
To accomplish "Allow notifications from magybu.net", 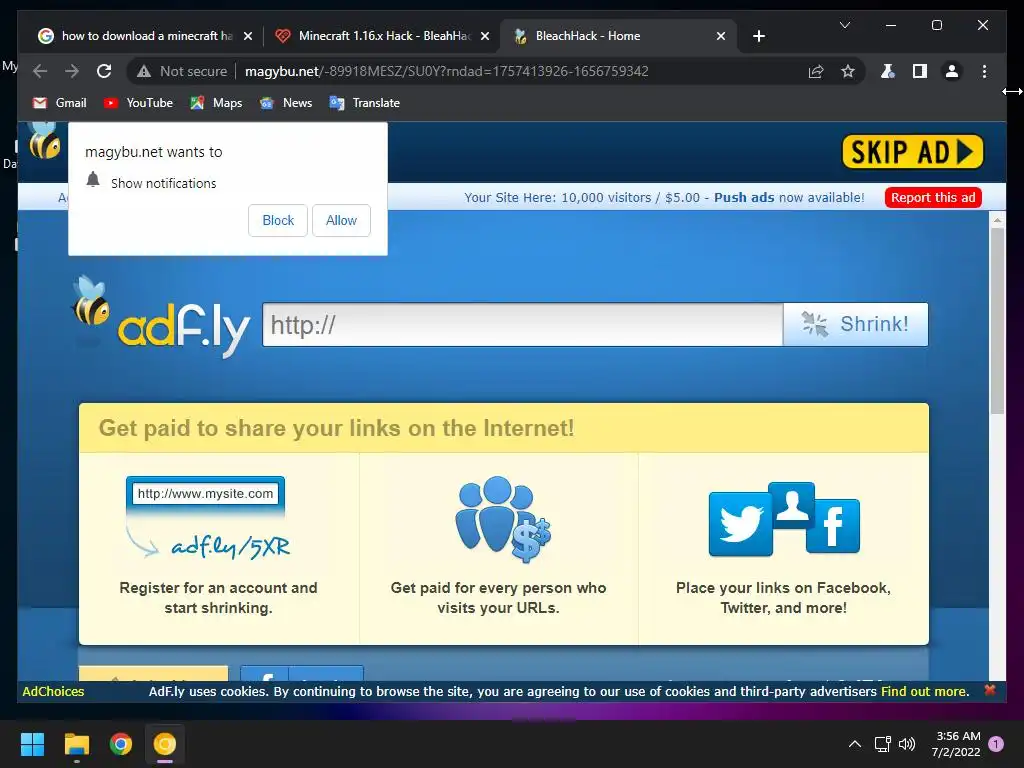I will (341, 220).
